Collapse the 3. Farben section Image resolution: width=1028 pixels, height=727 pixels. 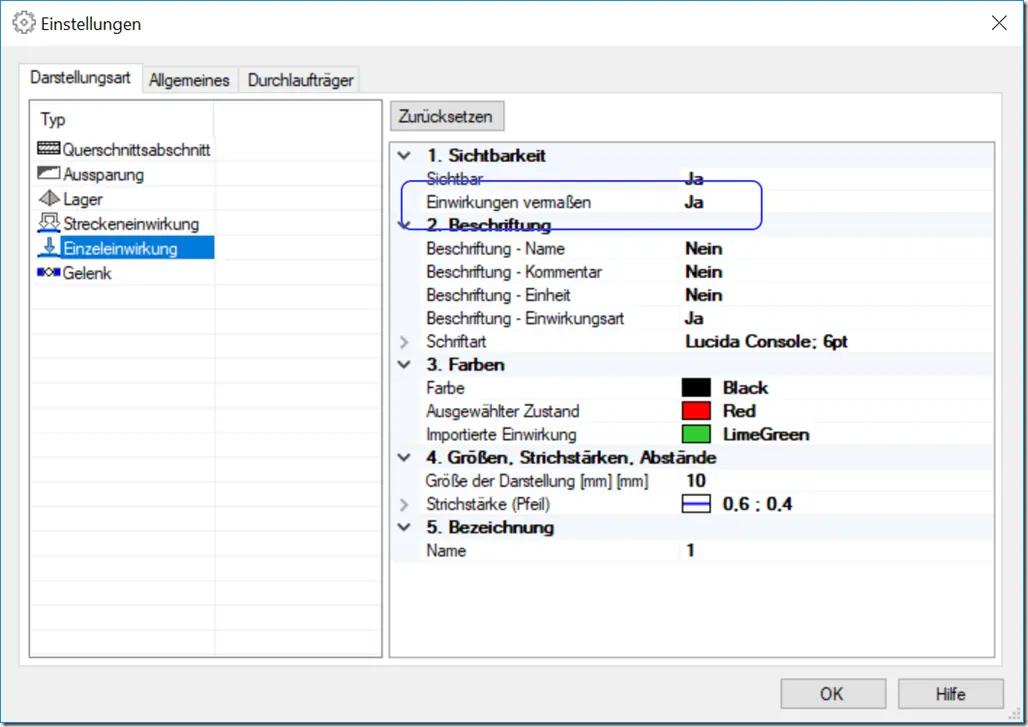pos(404,364)
